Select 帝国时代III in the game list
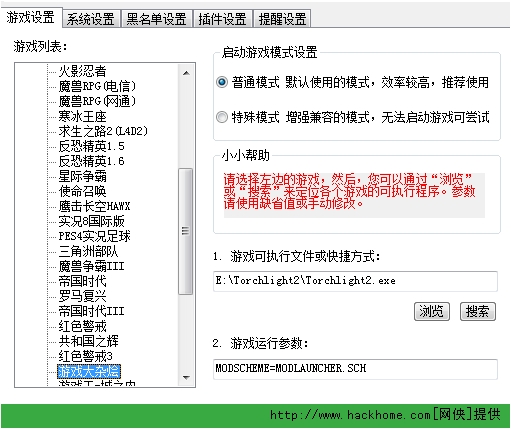 click(x=91, y=311)
